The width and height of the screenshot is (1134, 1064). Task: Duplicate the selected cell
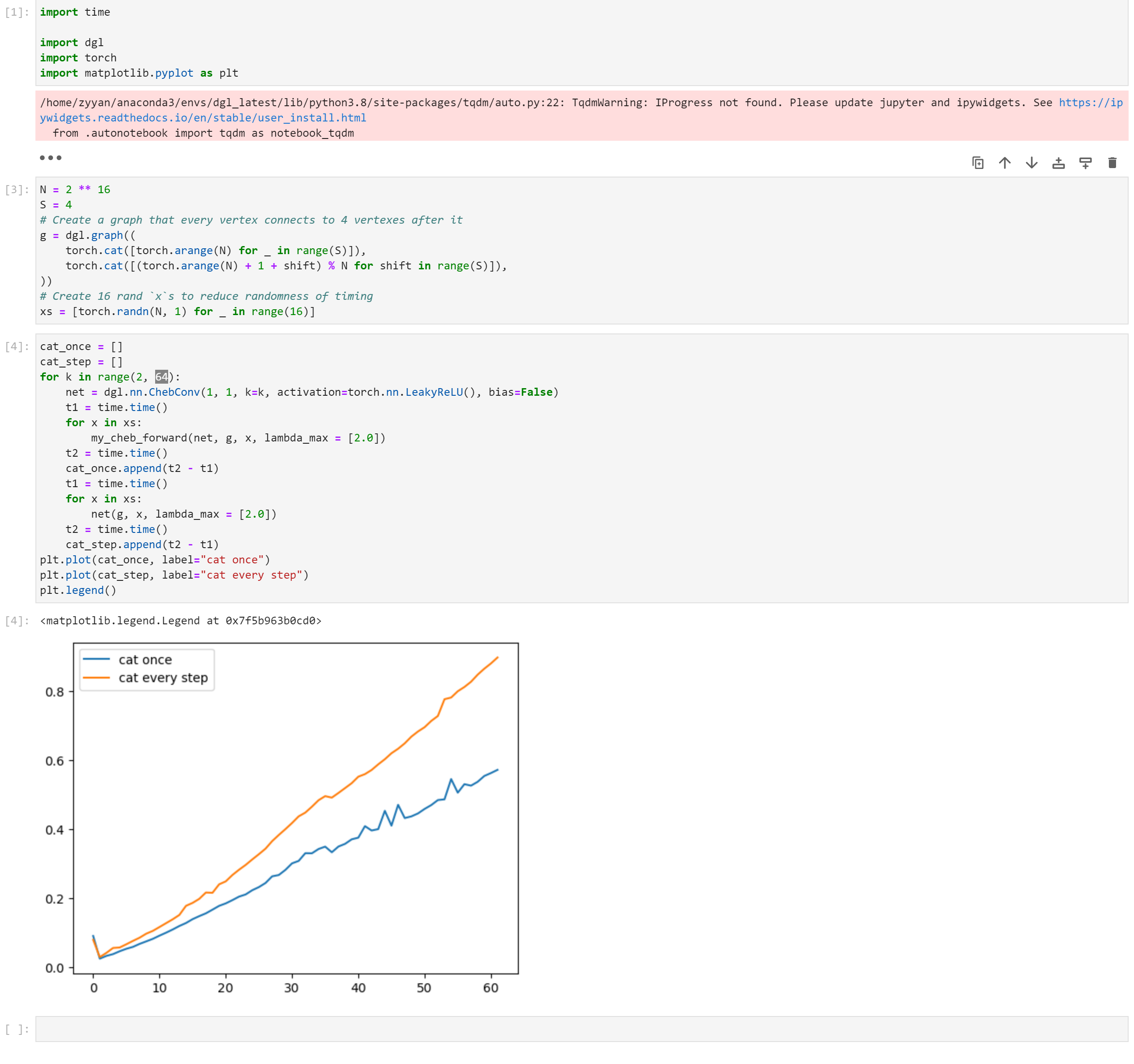tap(979, 163)
